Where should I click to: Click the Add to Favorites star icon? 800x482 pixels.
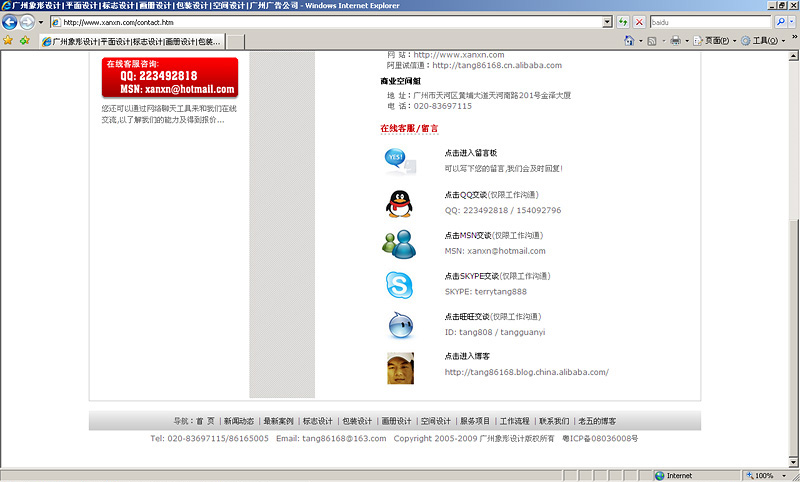click(24, 40)
